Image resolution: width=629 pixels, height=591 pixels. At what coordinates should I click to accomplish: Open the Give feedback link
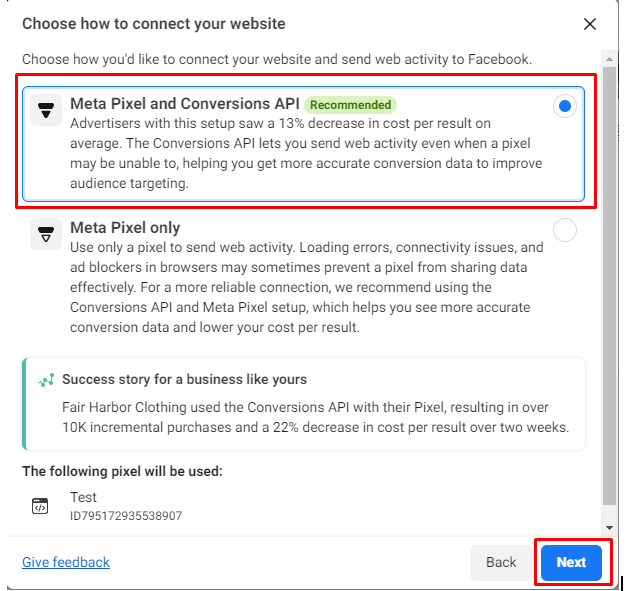(x=66, y=562)
